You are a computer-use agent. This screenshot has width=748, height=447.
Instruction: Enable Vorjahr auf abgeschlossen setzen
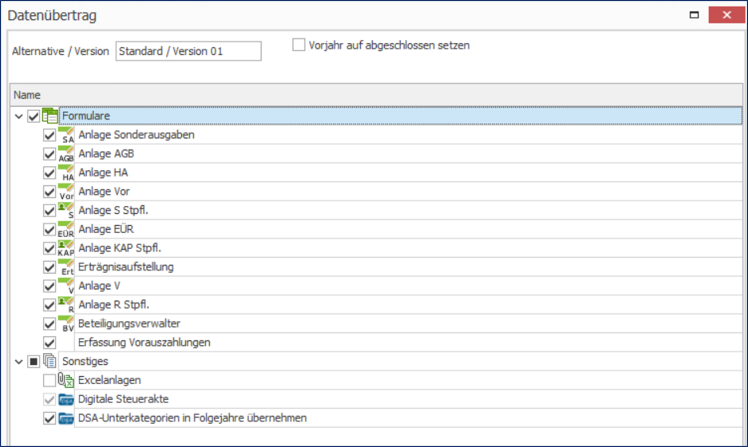tap(299, 45)
